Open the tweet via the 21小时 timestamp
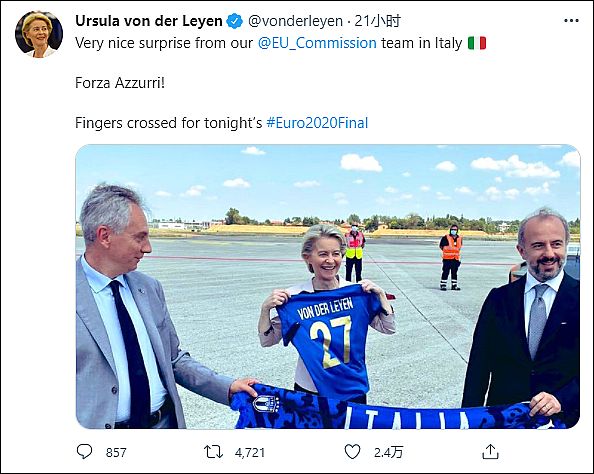The height and width of the screenshot is (474, 594). tap(377, 21)
